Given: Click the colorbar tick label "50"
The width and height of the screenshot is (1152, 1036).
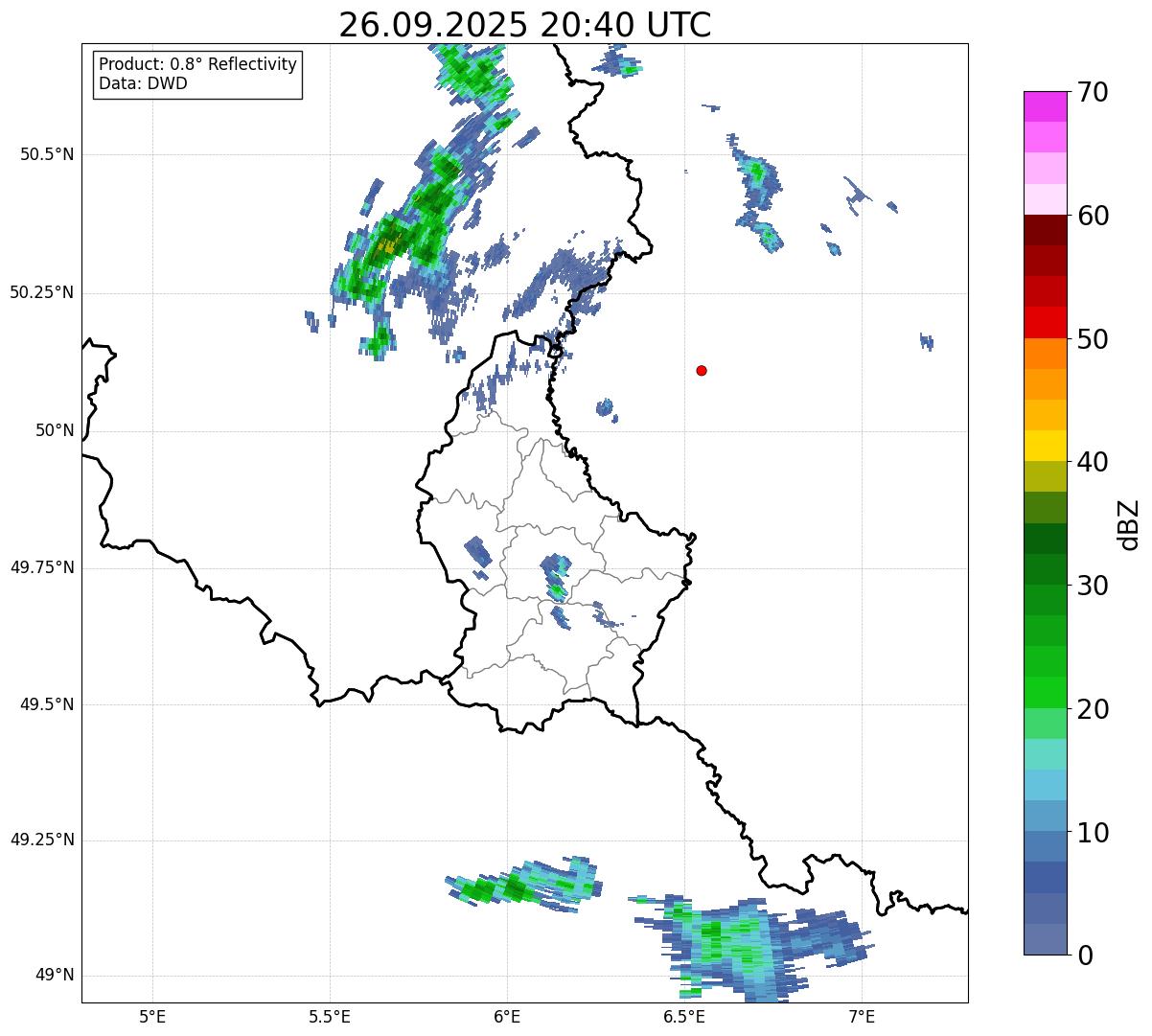Looking at the screenshot, I should click(x=1093, y=339).
